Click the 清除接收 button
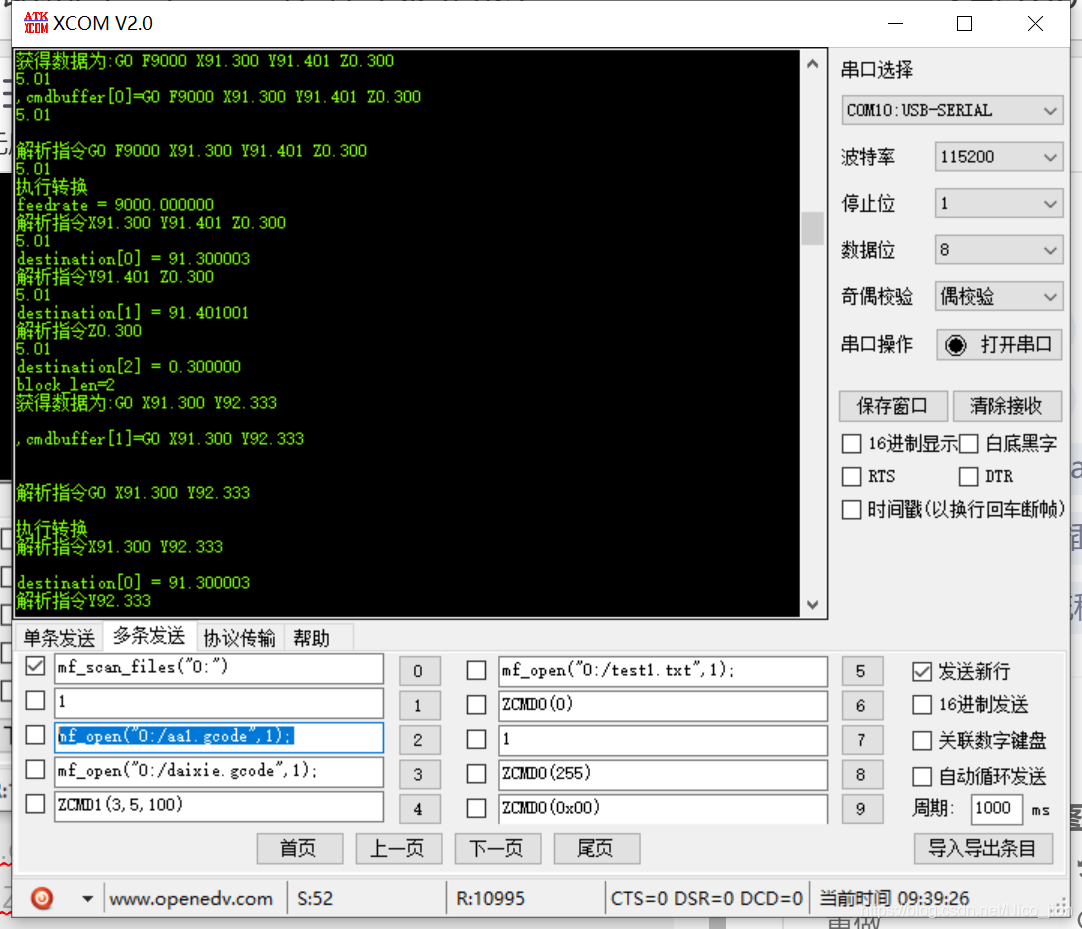This screenshot has width=1082, height=929. point(1006,406)
